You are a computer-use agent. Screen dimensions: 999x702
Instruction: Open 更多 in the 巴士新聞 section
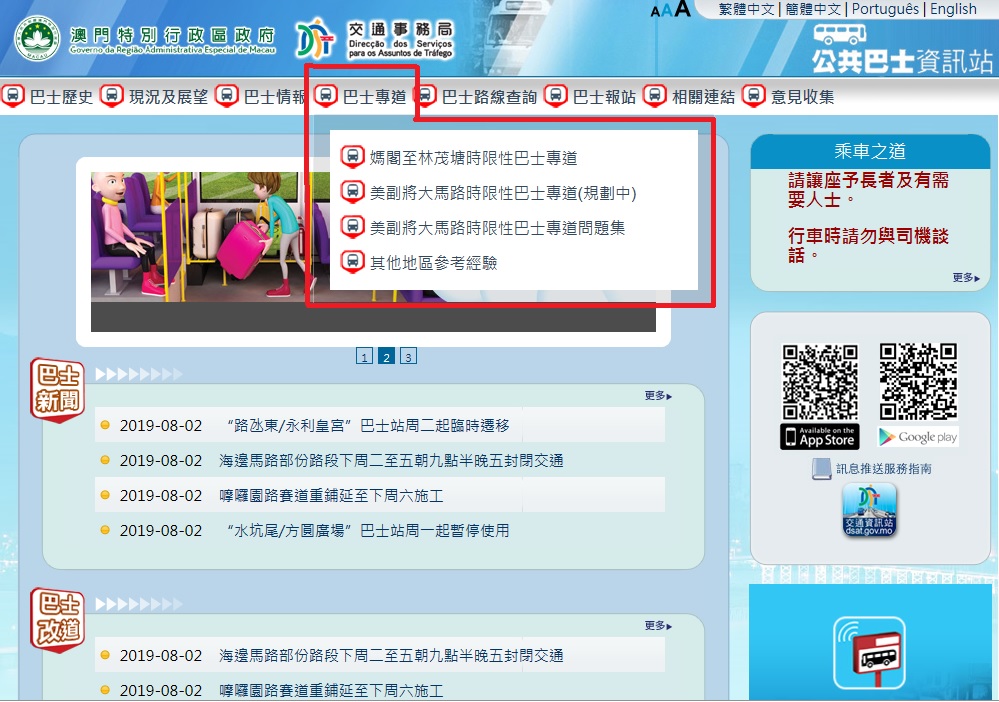point(658,396)
